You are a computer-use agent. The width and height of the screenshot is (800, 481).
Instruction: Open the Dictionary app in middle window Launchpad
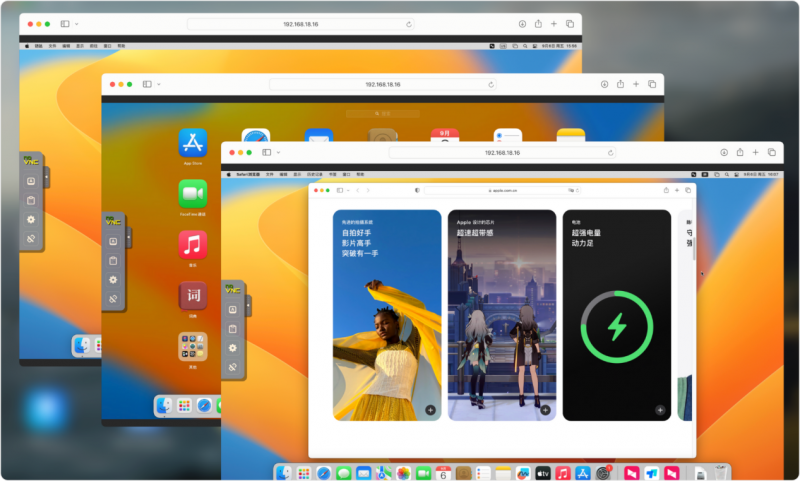193,296
